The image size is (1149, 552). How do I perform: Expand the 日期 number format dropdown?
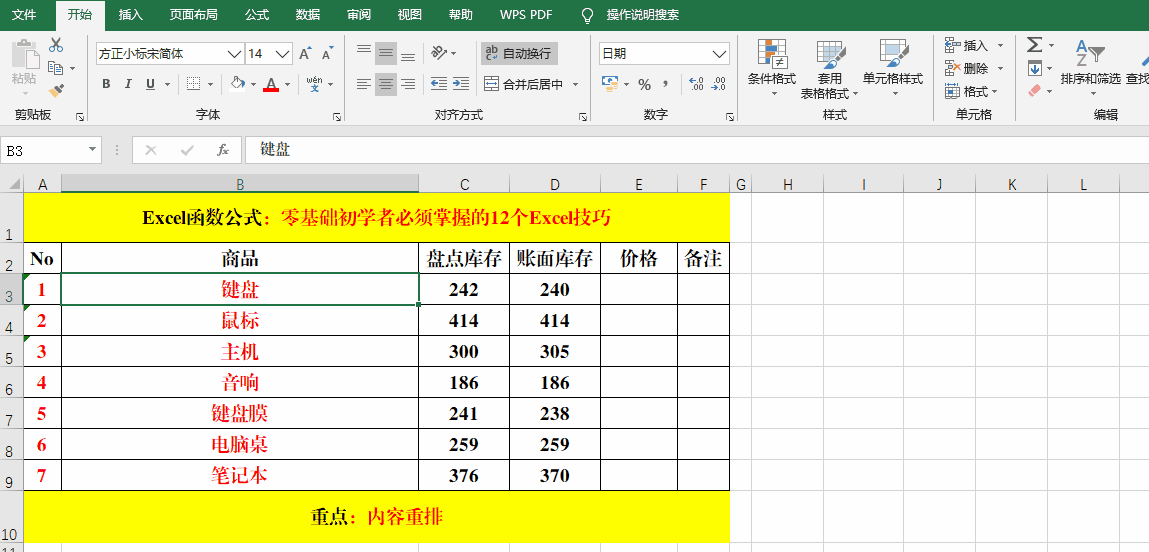720,54
